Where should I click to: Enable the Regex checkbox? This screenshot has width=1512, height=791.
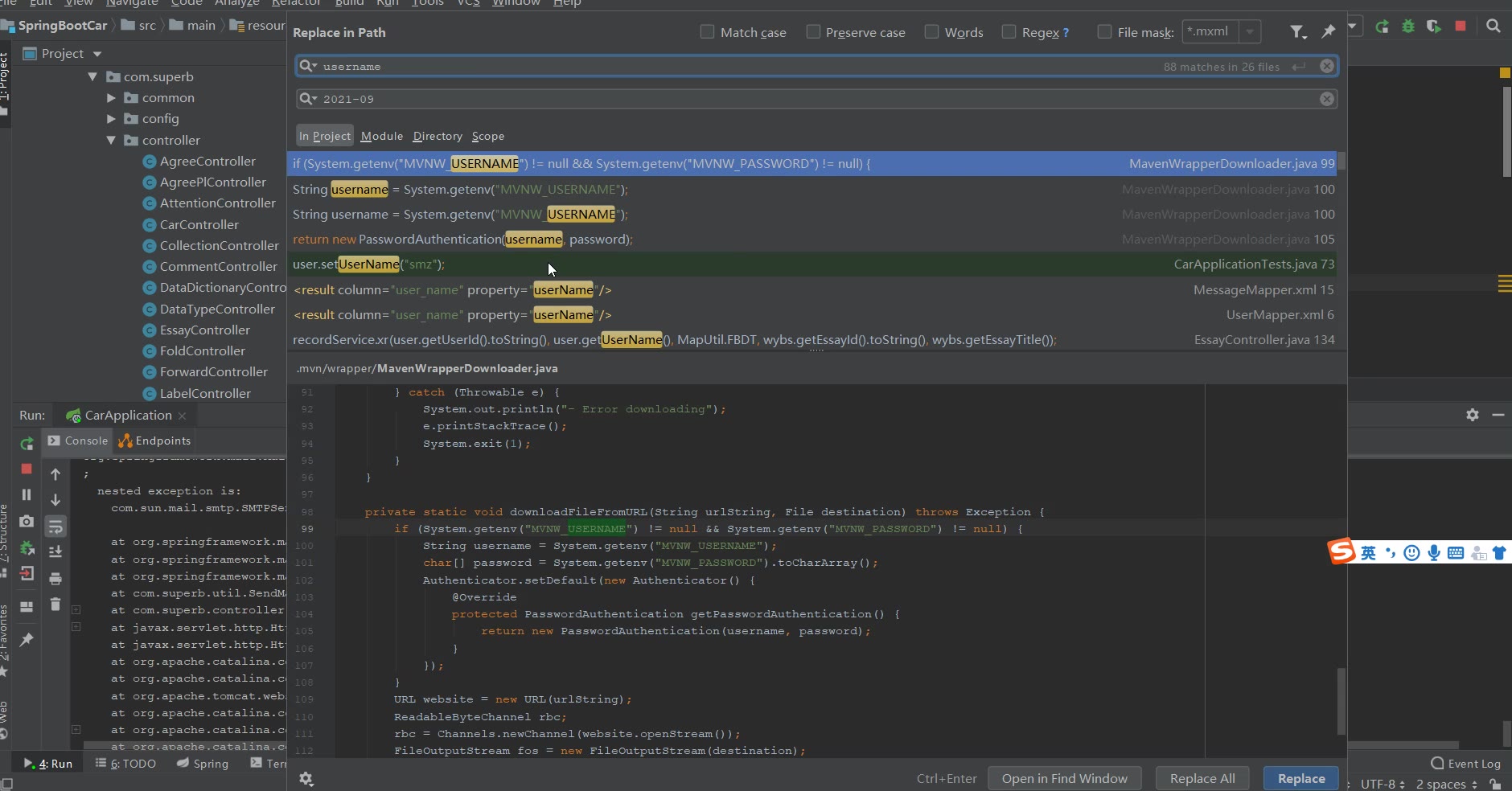[x=1009, y=32]
